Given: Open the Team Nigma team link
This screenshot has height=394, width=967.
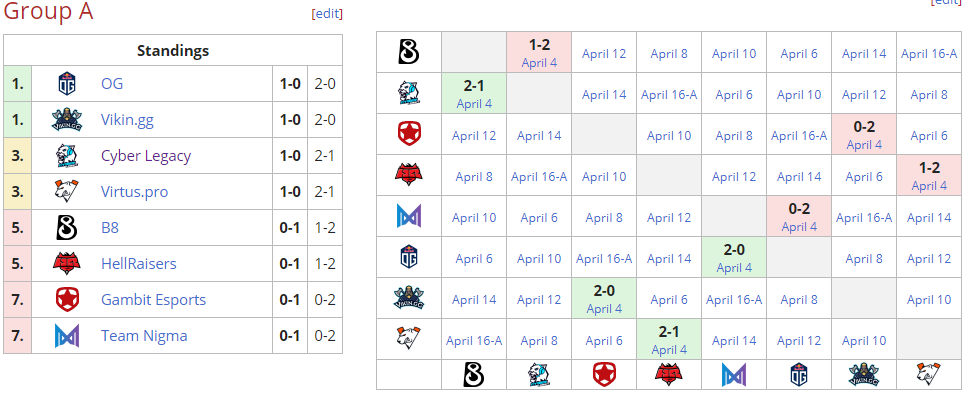Looking at the screenshot, I should (x=144, y=336).
